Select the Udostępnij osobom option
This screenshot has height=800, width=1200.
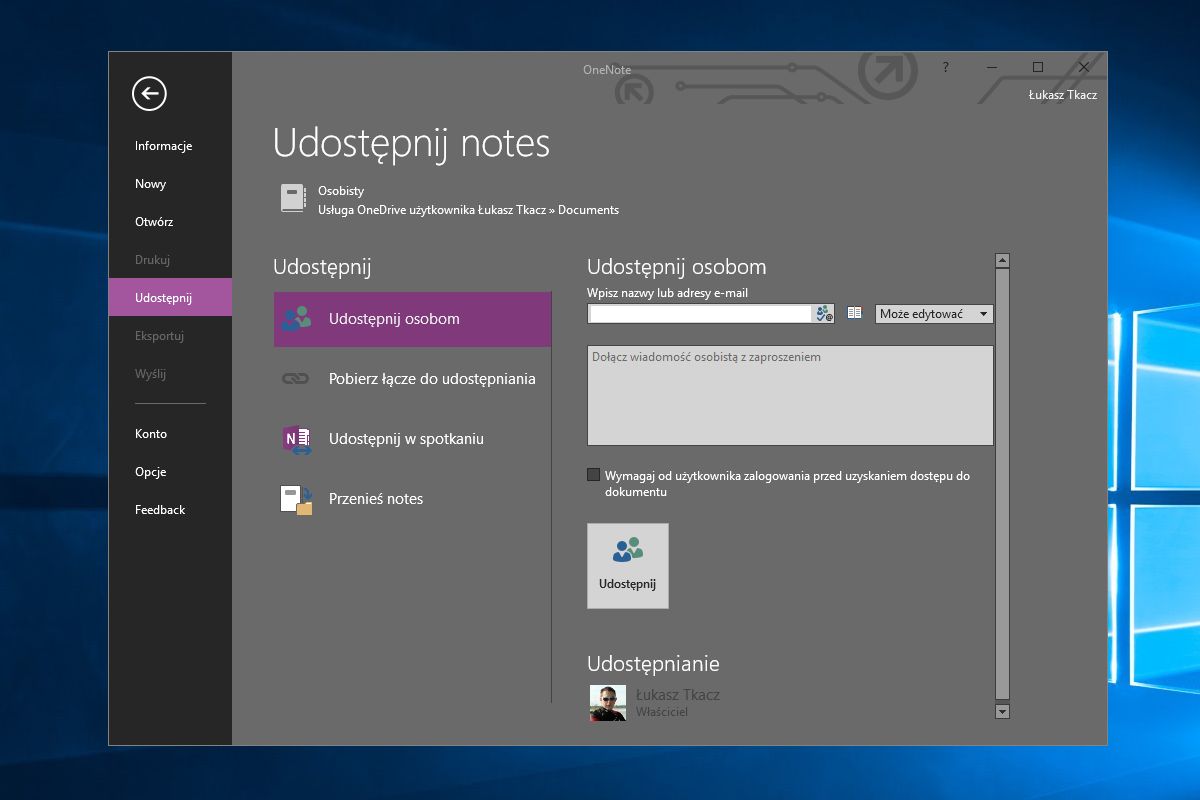412,319
